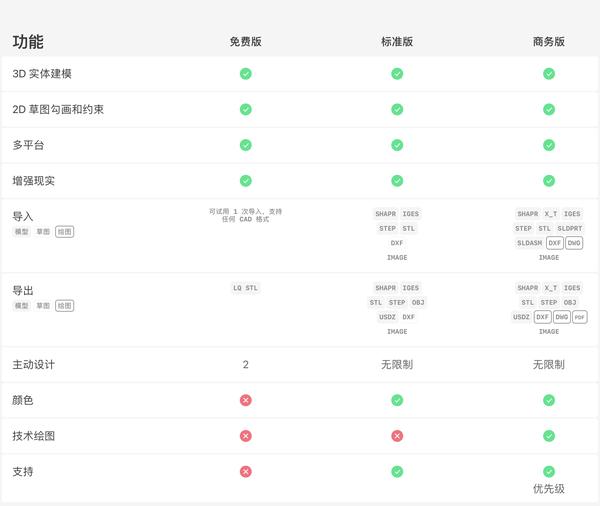Click the red cross for 支持 in 免费版
Image resolution: width=600 pixels, height=506 pixels.
[245, 471]
